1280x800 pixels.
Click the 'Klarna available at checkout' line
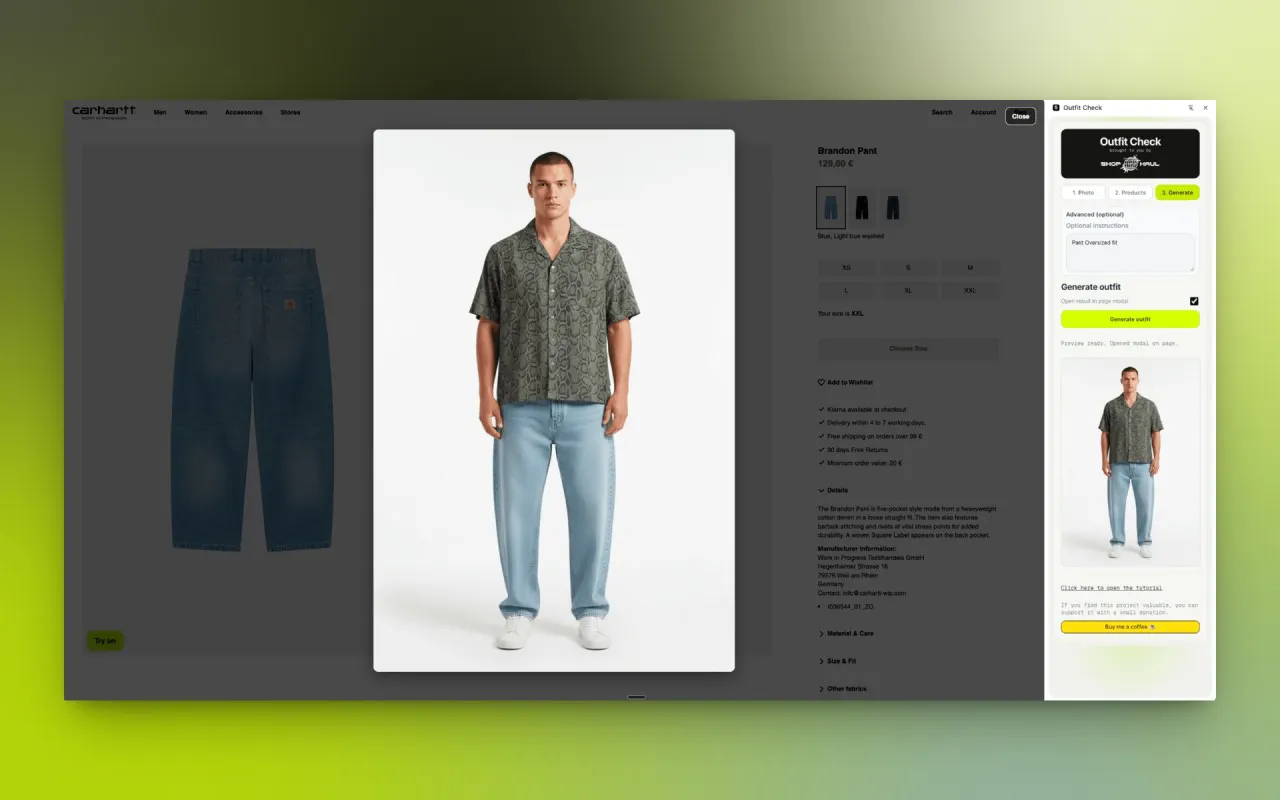point(866,409)
